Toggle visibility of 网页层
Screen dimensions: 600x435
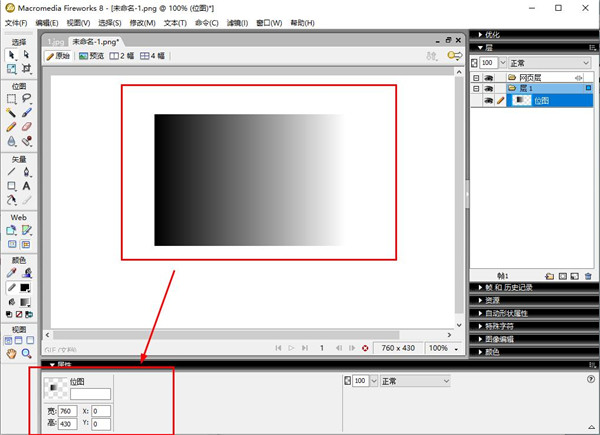[489, 77]
